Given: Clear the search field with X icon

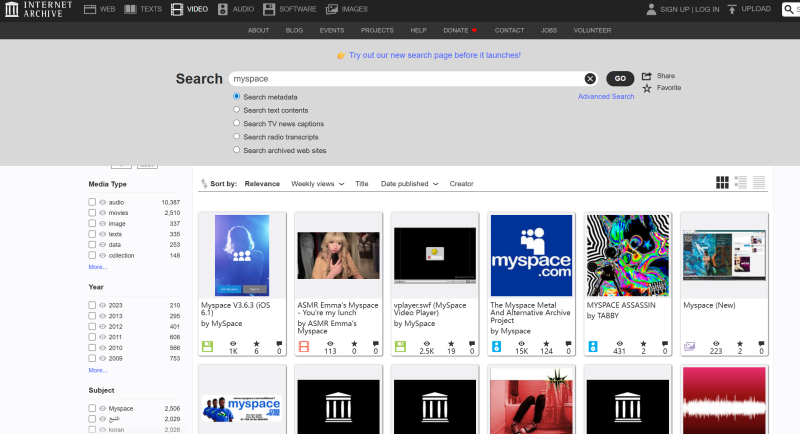Looking at the screenshot, I should (x=590, y=78).
